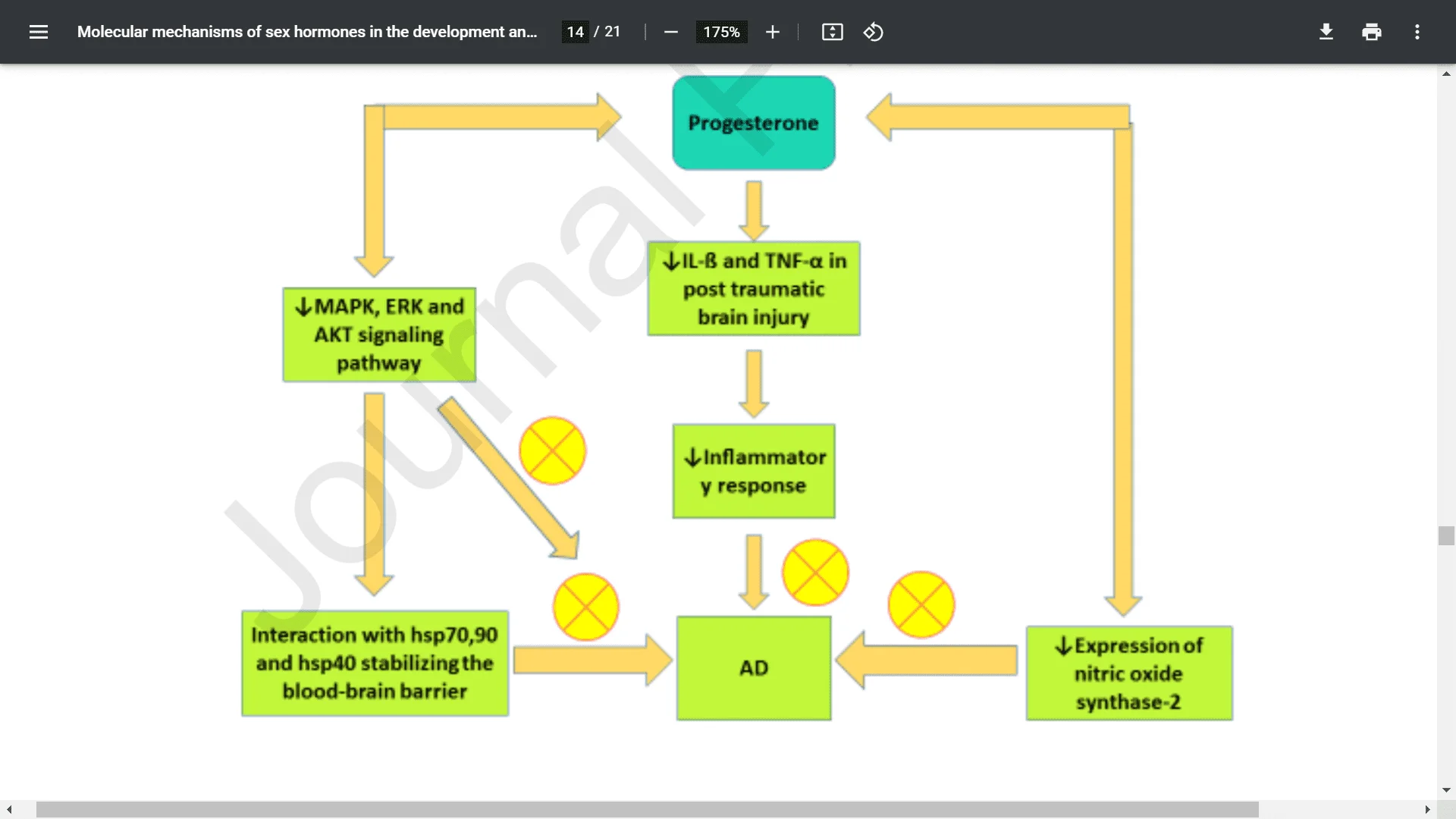Click the scroll right arrow

tap(1427, 809)
